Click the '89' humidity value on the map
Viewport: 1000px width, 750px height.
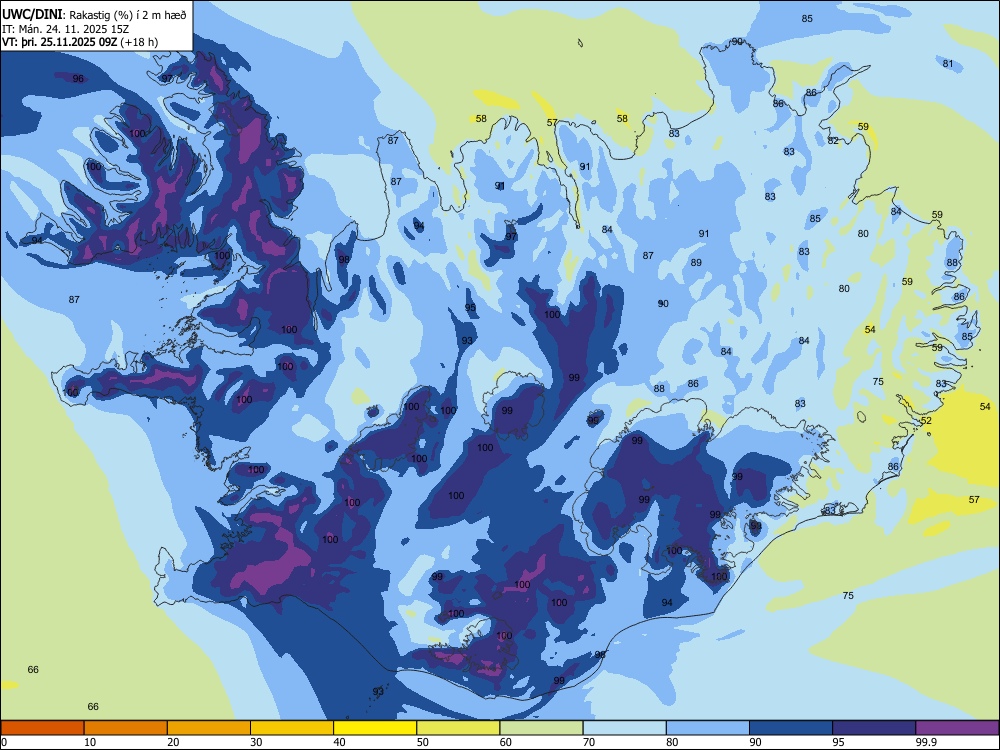click(696, 262)
